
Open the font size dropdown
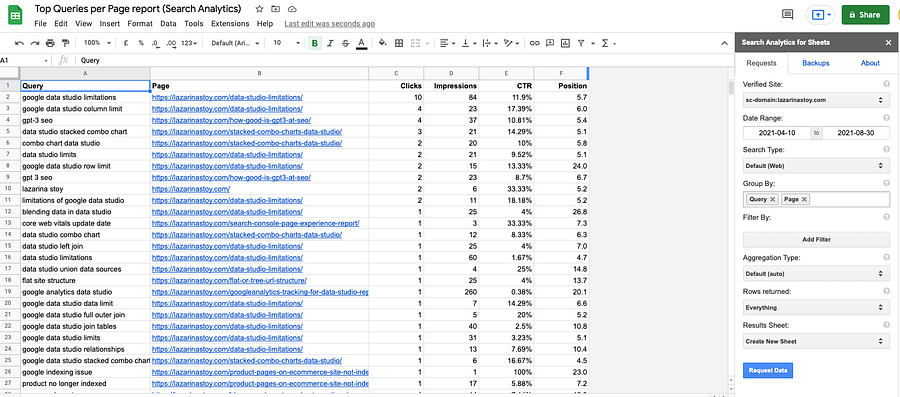point(286,43)
